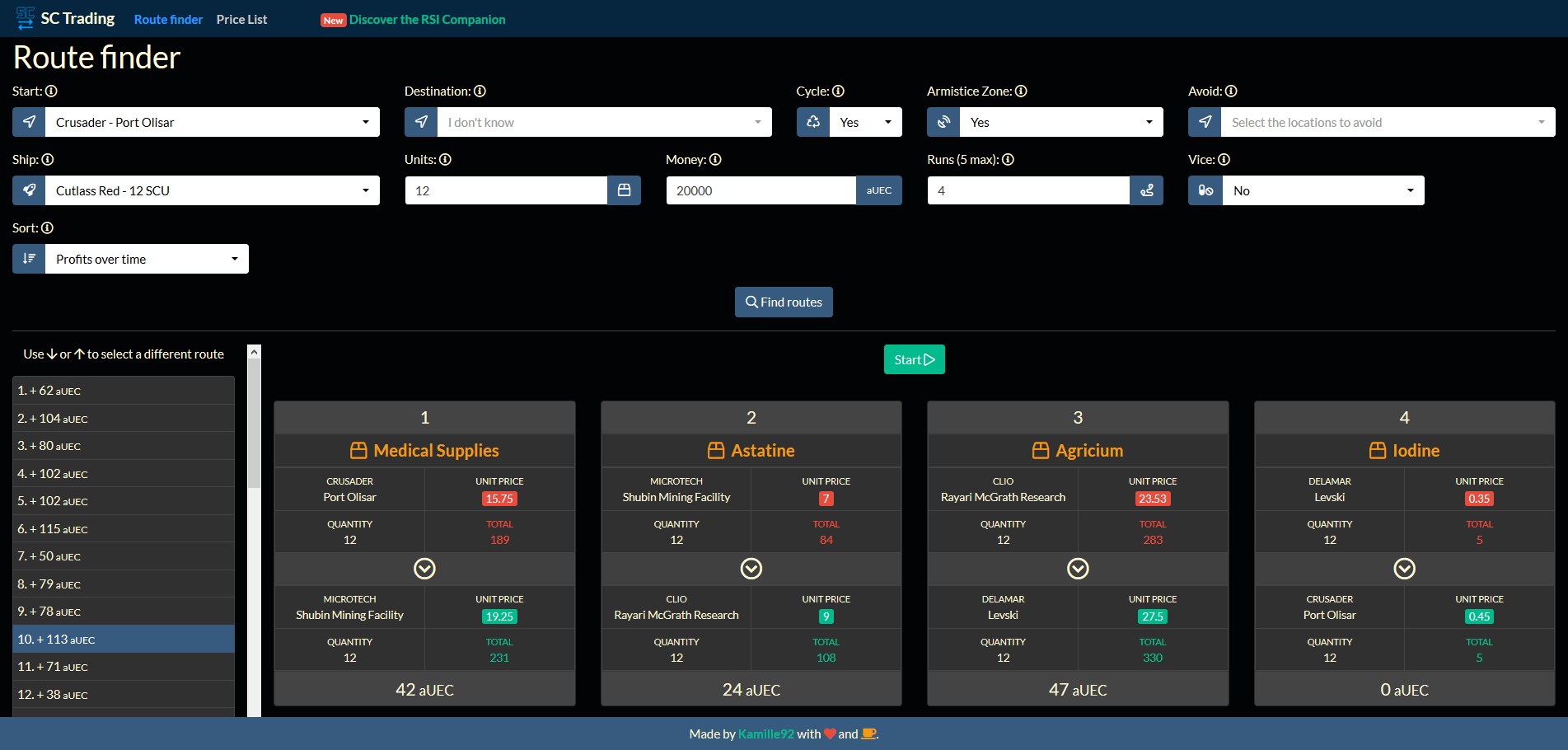Image resolution: width=1568 pixels, height=750 pixels.
Task: Click the Avoid info icon
Action: point(1231,91)
